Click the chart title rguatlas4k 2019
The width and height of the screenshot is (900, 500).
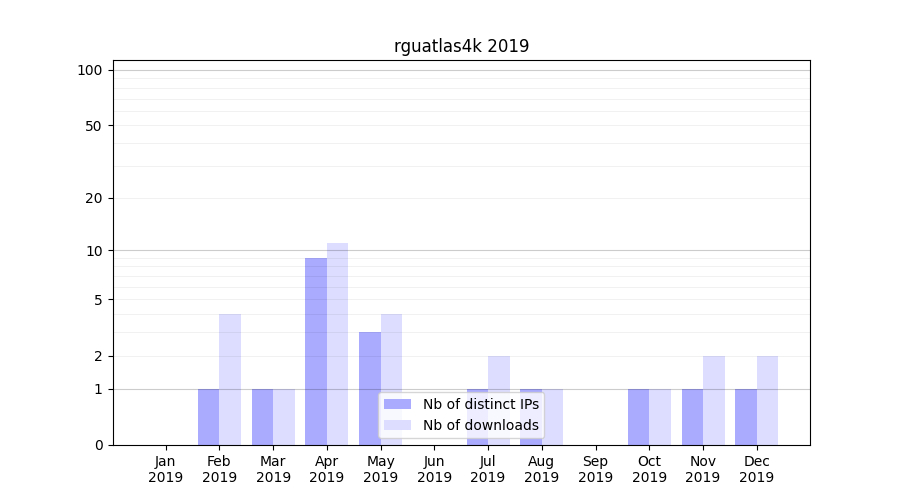(x=461, y=46)
